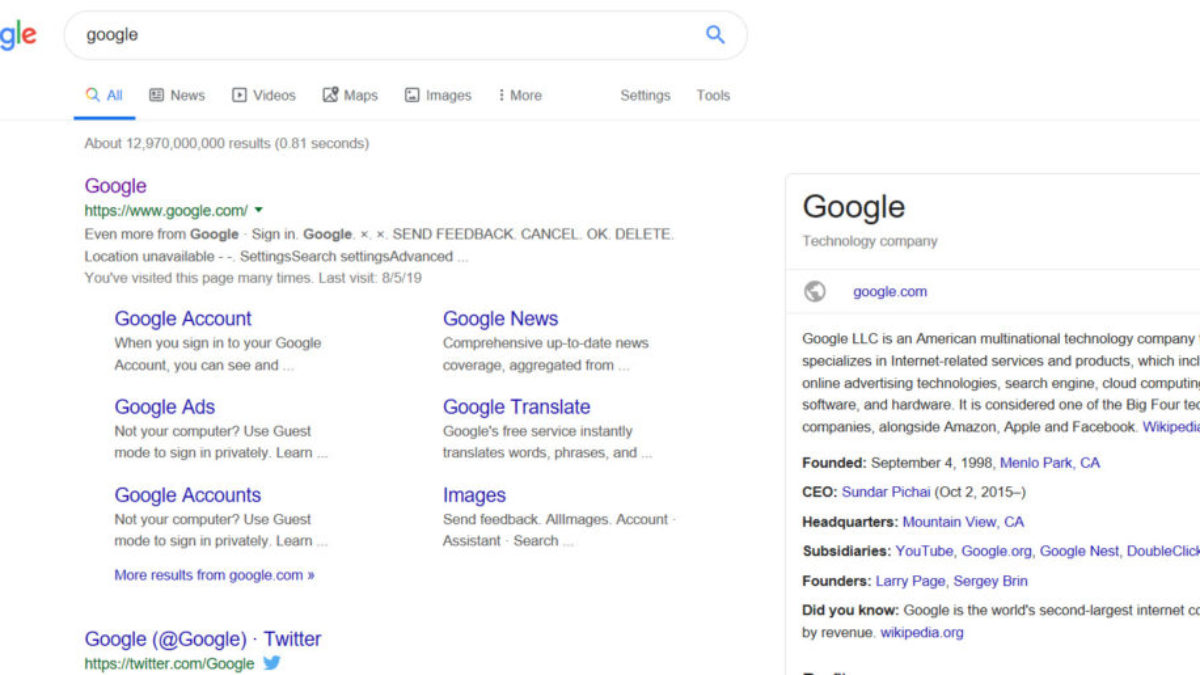The height and width of the screenshot is (675, 1200).
Task: Expand the green arrow next to www.google.com URL
Action: coord(259,210)
